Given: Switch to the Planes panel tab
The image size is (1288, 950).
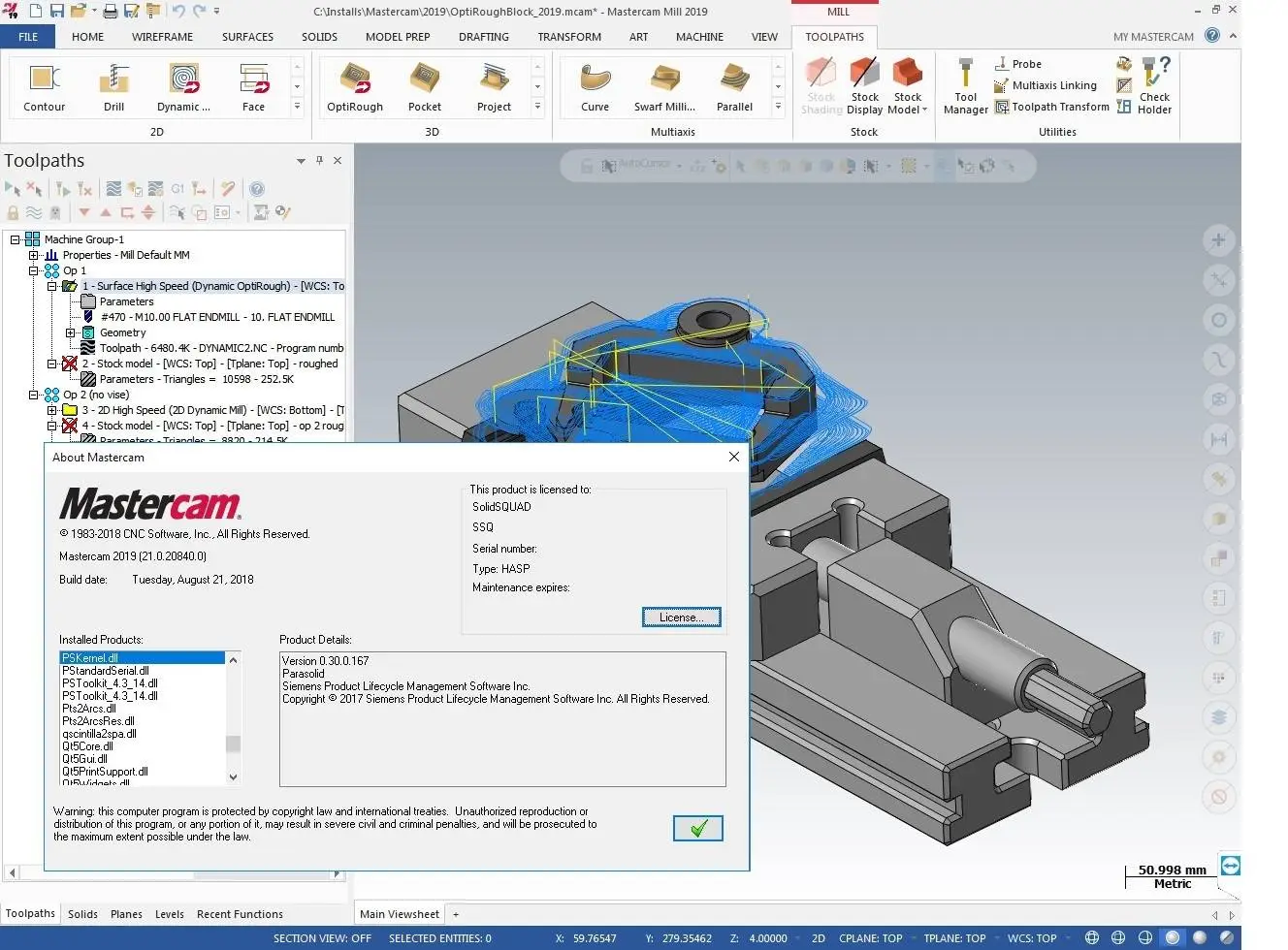Looking at the screenshot, I should [x=126, y=914].
